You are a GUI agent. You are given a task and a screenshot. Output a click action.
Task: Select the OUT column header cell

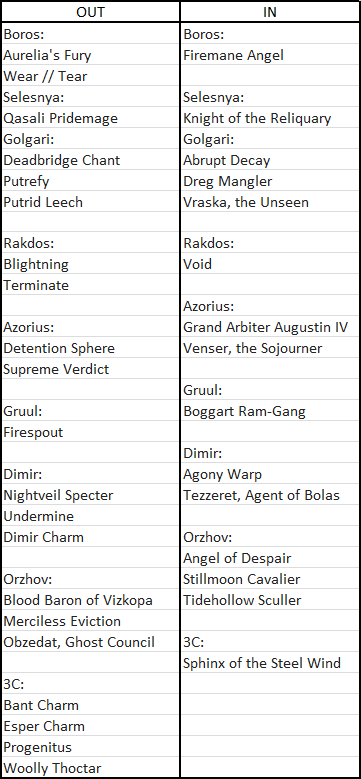[x=90, y=12]
